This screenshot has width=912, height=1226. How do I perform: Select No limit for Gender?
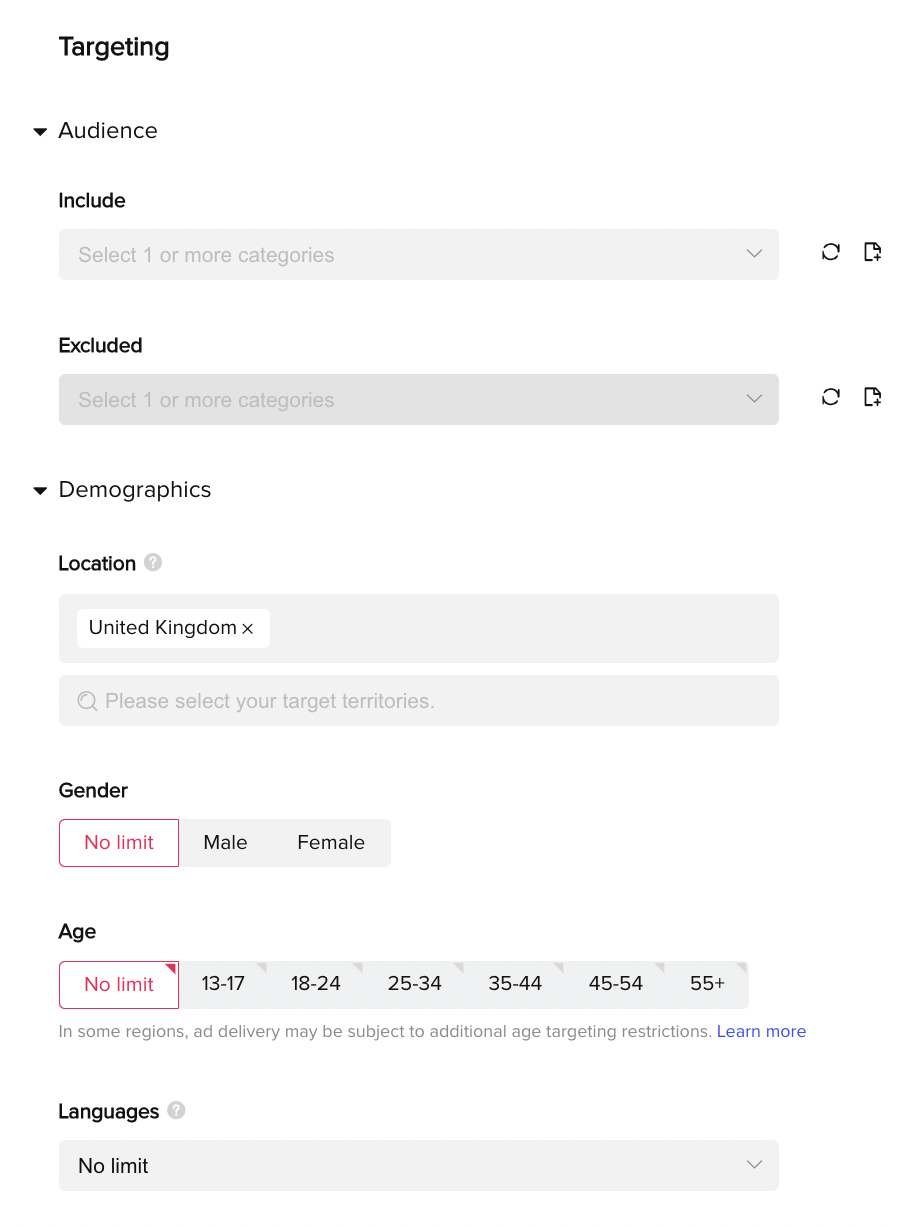point(119,843)
